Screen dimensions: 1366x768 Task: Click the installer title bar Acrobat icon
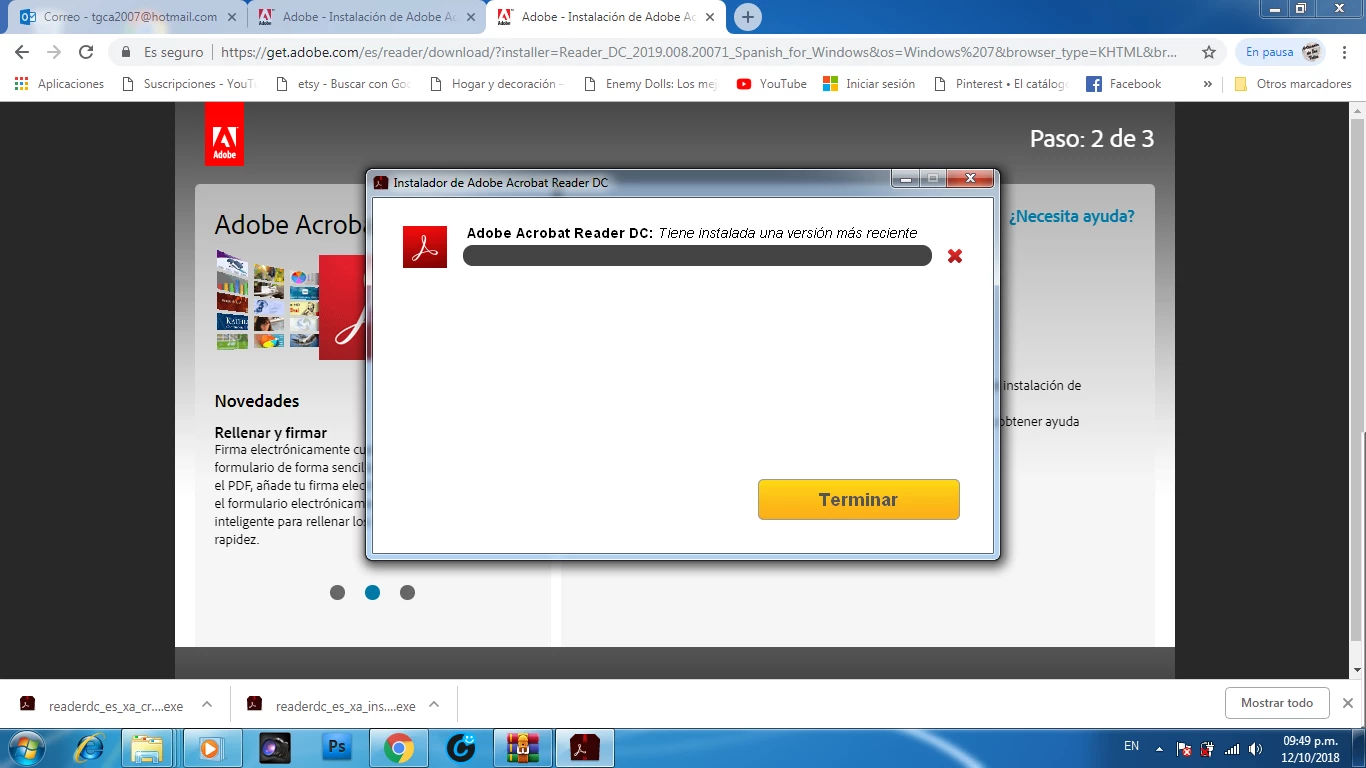click(x=381, y=183)
